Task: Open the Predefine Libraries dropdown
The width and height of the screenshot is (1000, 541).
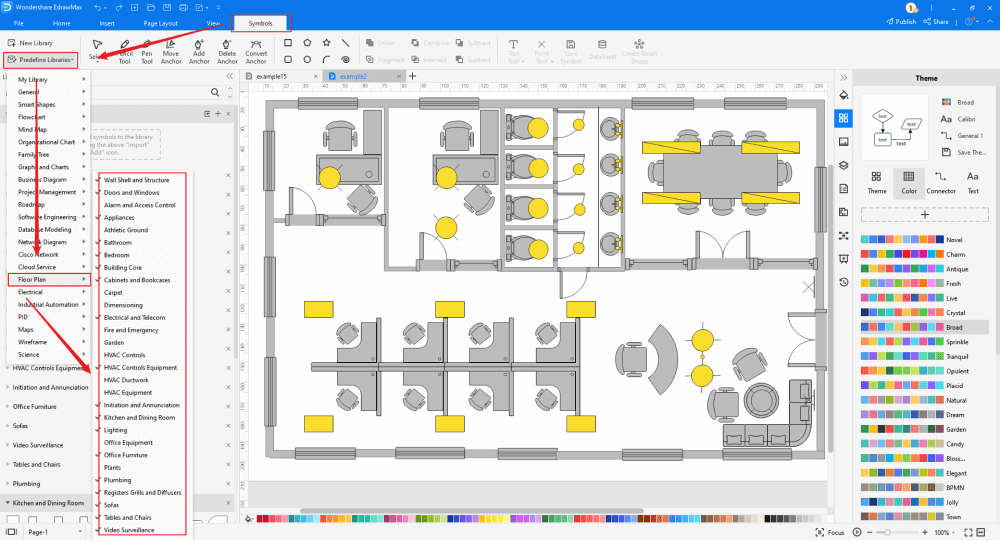Action: 45,60
